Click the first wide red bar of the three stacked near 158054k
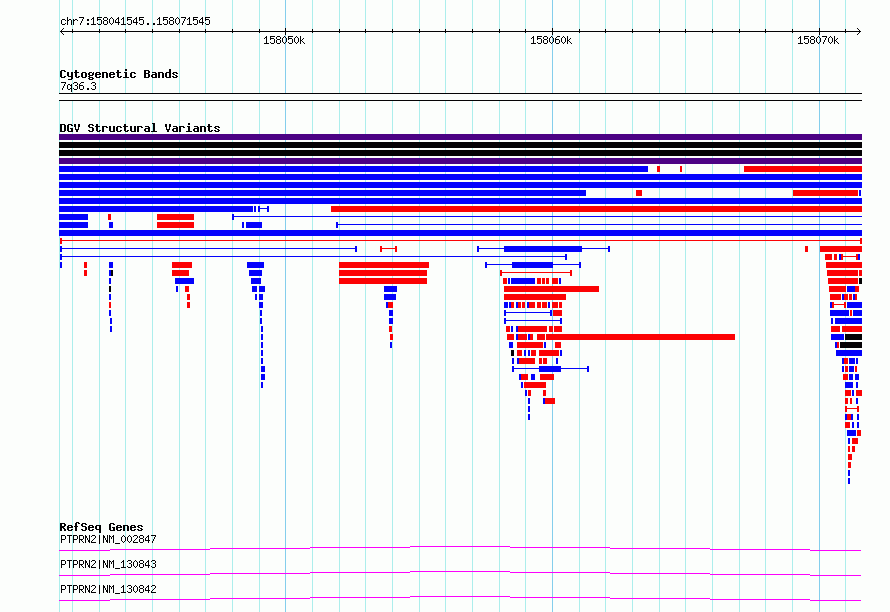The height and width of the screenshot is (612, 890). [x=384, y=265]
